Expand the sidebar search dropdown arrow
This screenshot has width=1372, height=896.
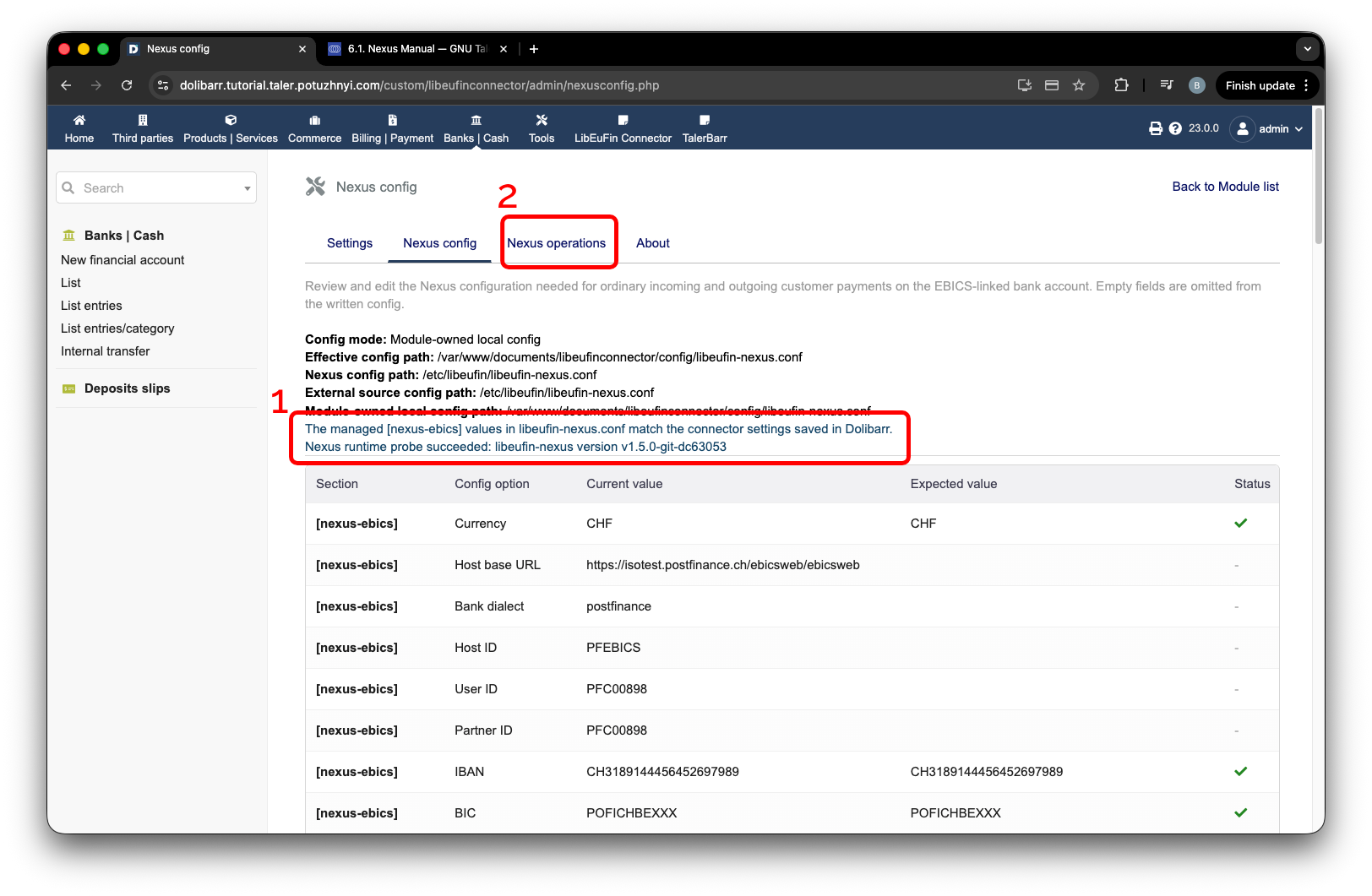point(248,188)
